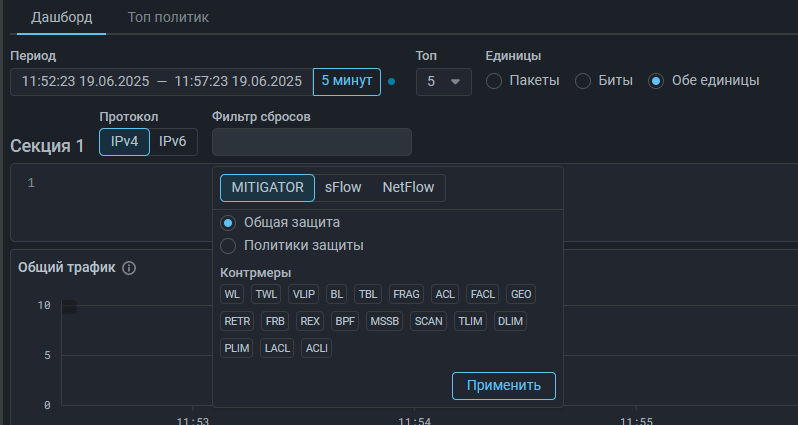Image resolution: width=798 pixels, height=425 pixels.
Task: Choose Политики защиты radio option
Action: point(228,245)
